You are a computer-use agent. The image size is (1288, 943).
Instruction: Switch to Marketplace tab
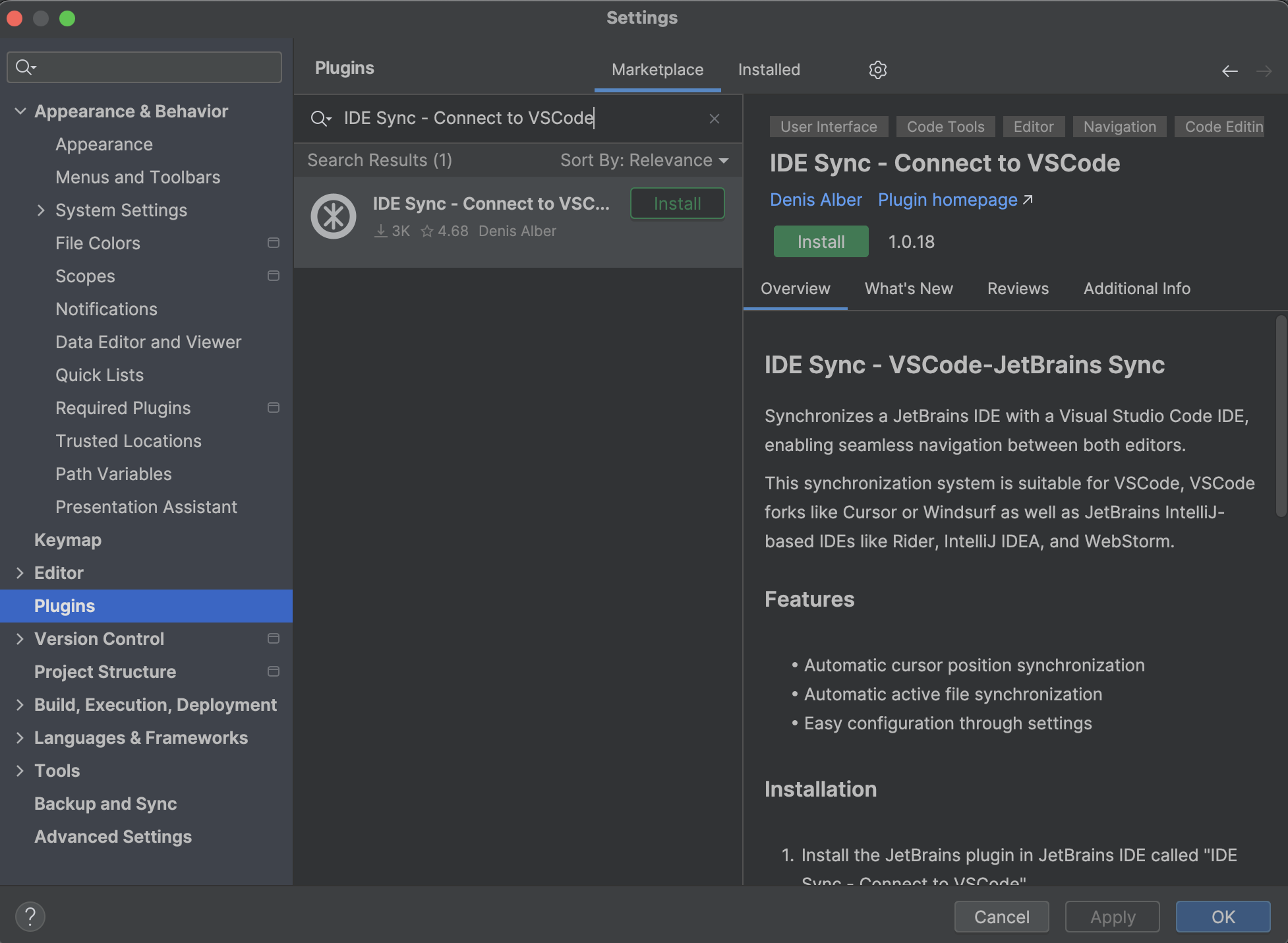click(x=657, y=70)
